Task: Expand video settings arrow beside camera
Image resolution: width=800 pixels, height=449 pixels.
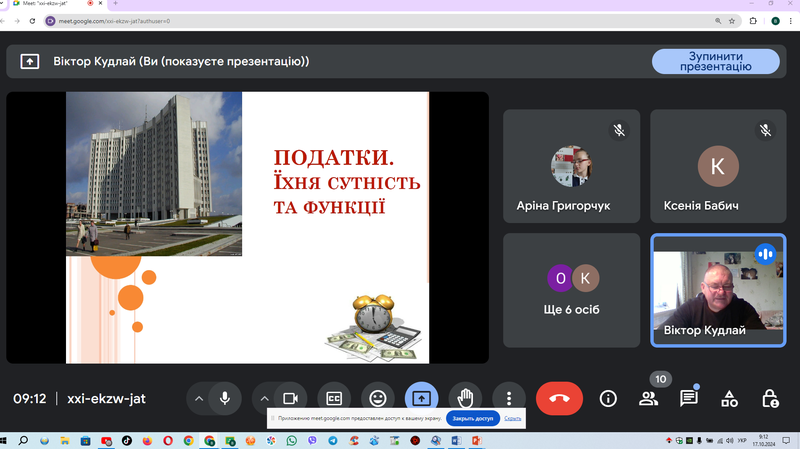Action: [x=264, y=398]
